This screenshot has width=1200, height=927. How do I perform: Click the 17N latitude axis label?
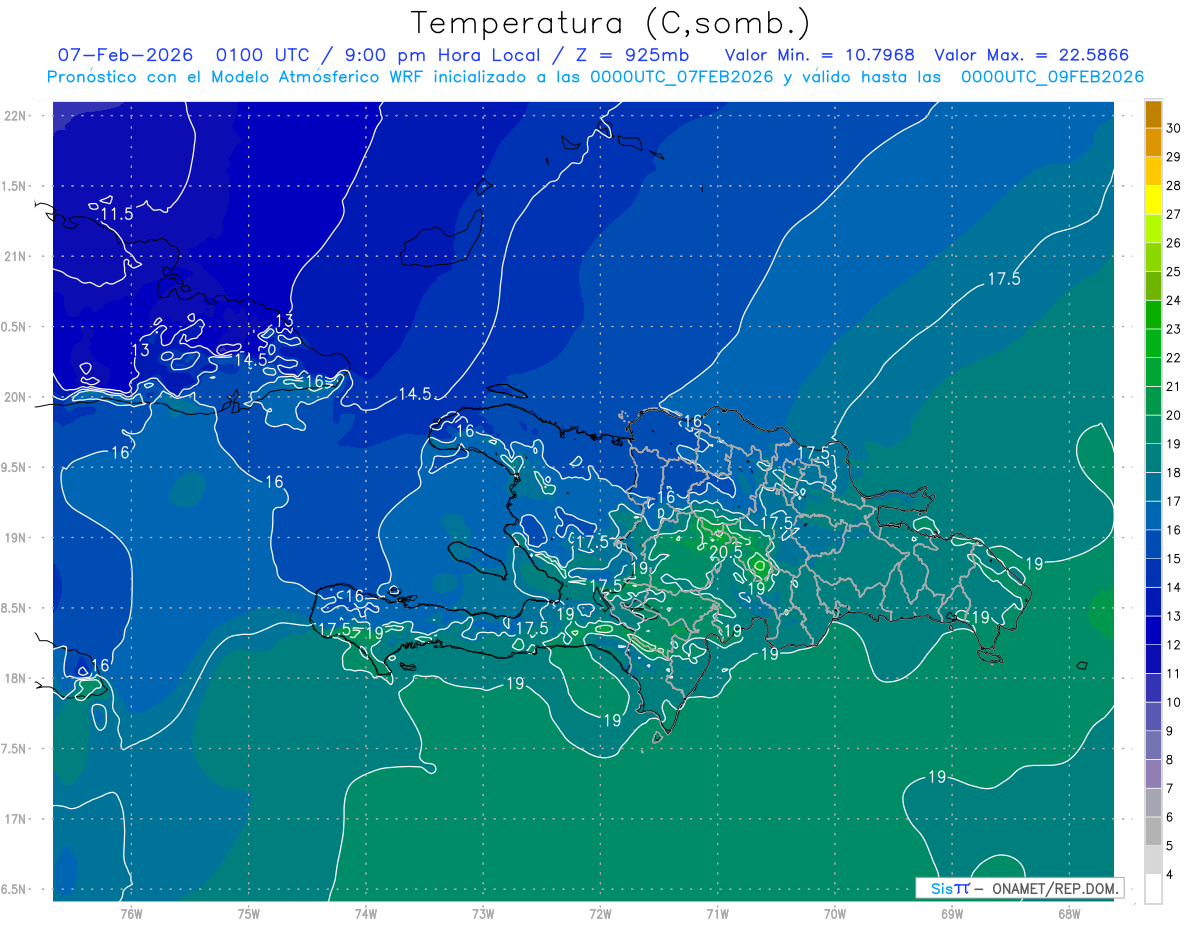(x=15, y=819)
